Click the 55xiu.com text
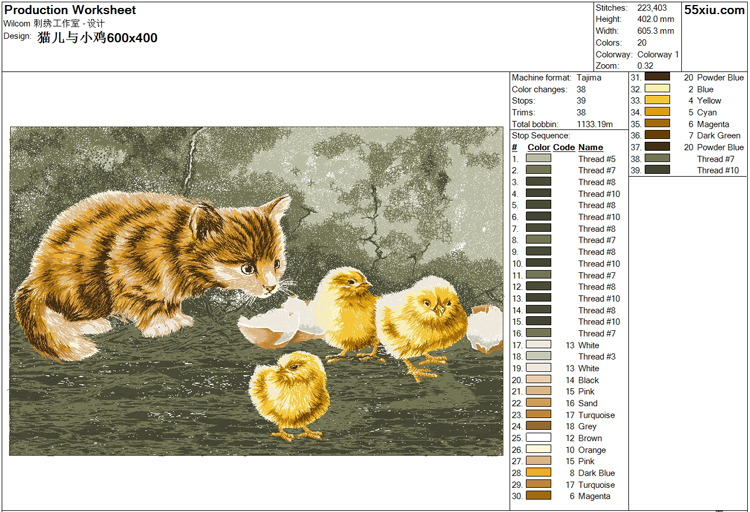 [714, 10]
